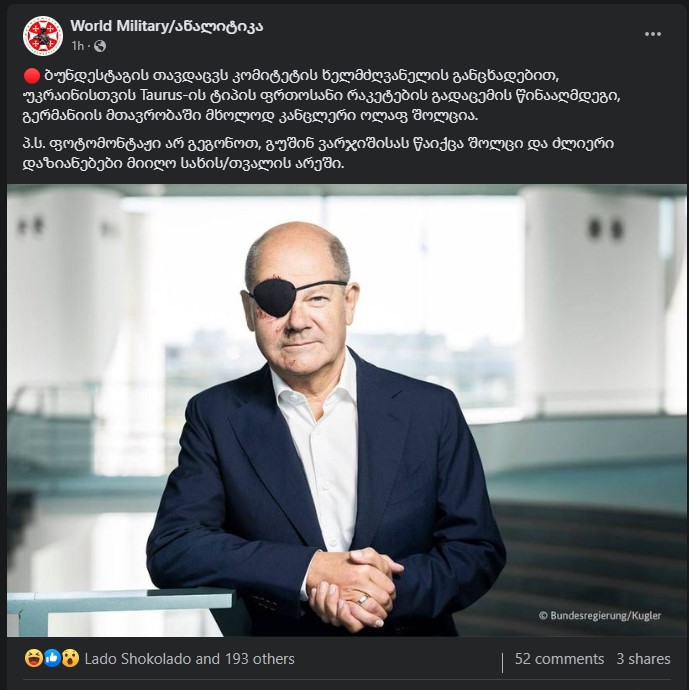Open the photo of the man in suit
The image size is (689, 690).
(x=347, y=410)
